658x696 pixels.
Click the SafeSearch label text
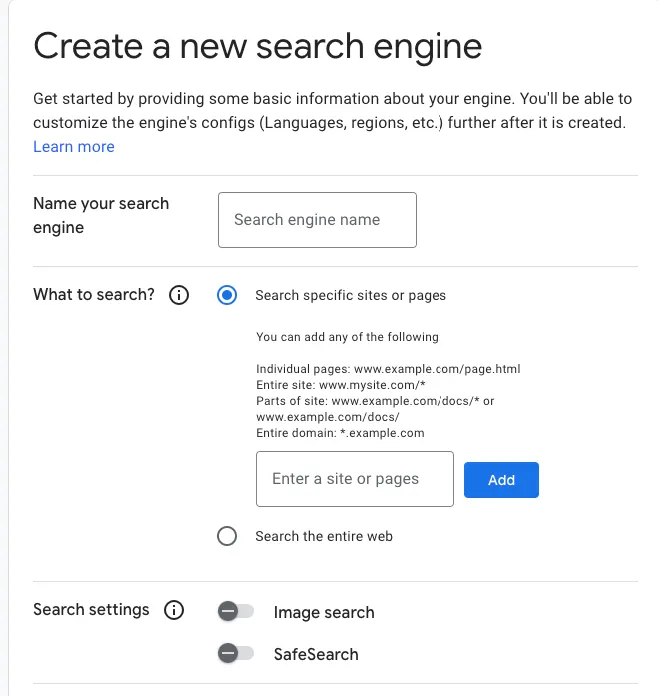click(x=316, y=655)
